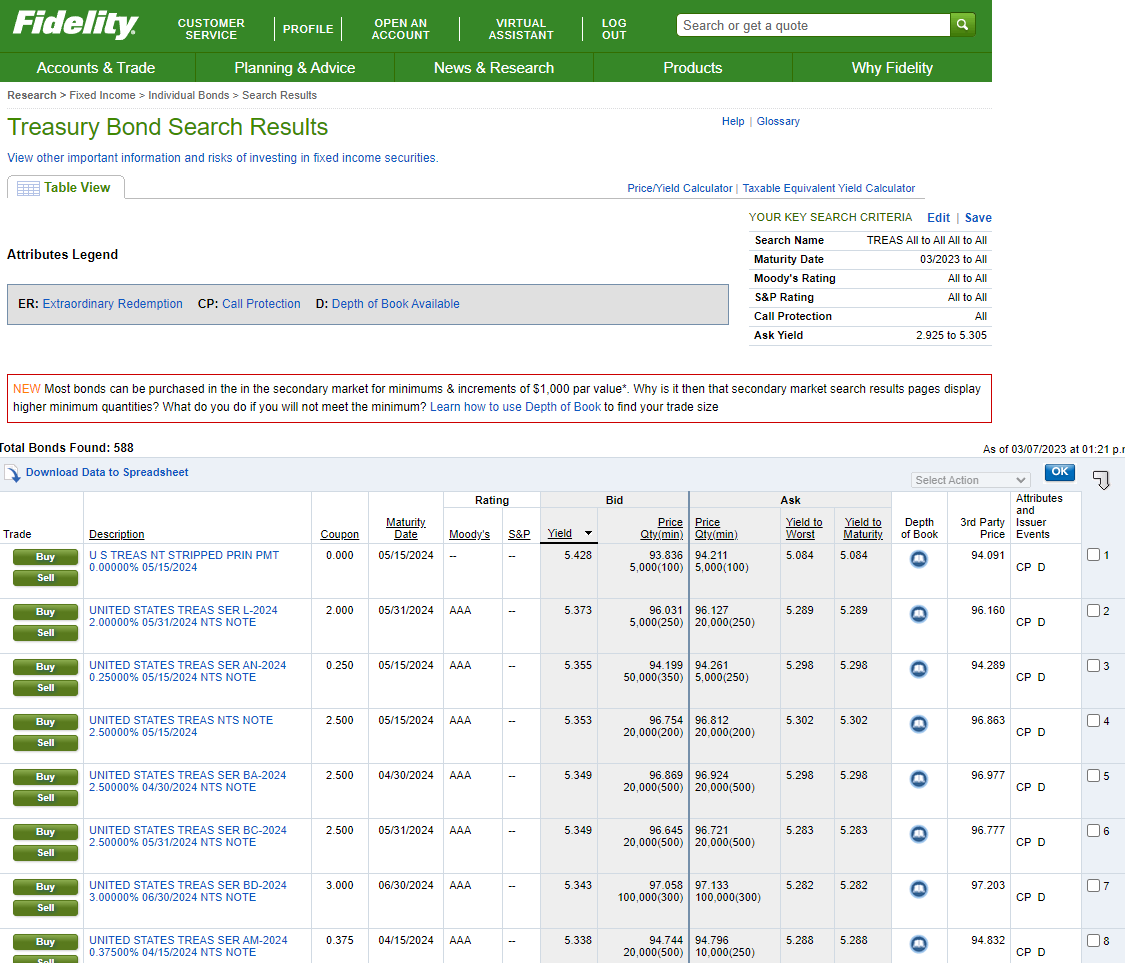Open Depth of Book for SER BC-2024

click(x=918, y=834)
